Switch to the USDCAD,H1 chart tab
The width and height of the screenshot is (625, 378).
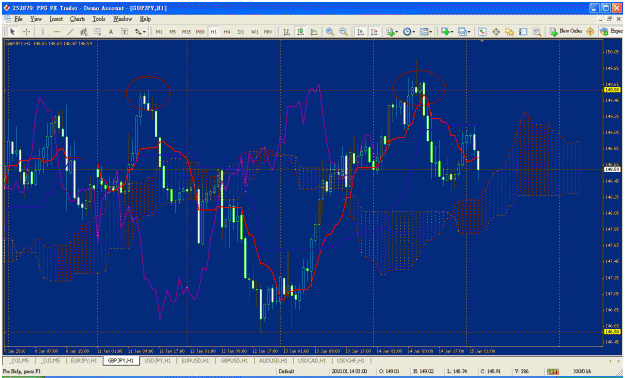point(312,361)
